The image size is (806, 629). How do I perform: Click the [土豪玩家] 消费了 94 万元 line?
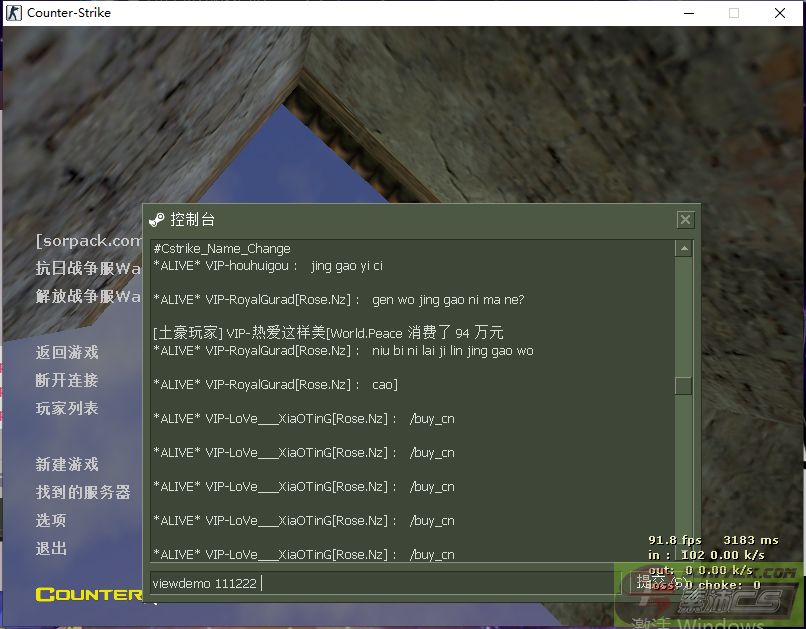[328, 333]
